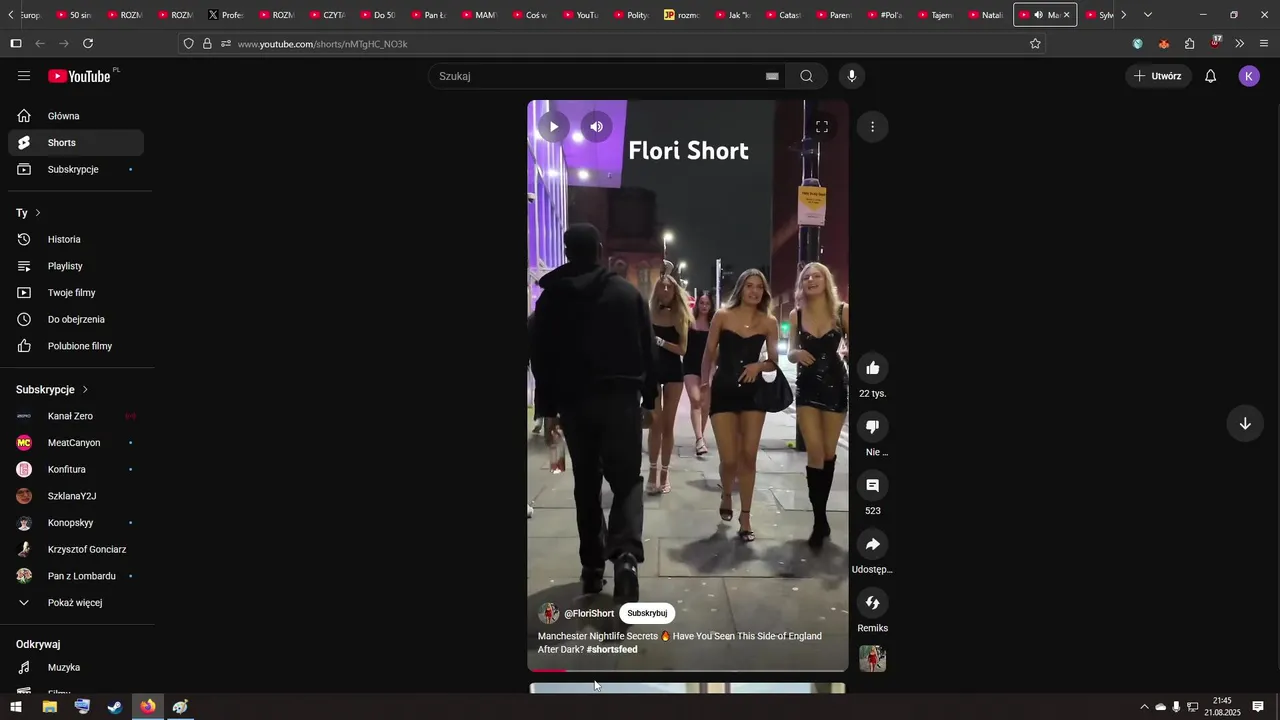The width and height of the screenshot is (1280, 720).
Task: Click the search magnifier button
Action: tap(807, 76)
